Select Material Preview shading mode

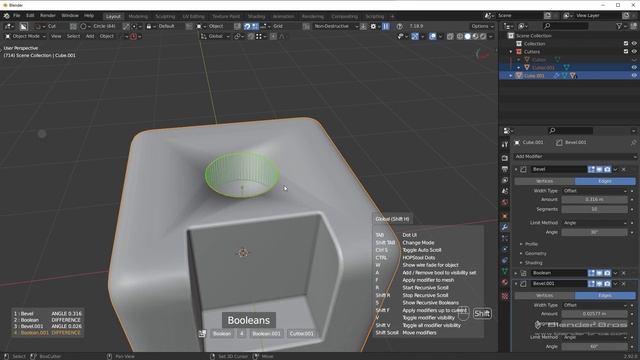pos(475,36)
